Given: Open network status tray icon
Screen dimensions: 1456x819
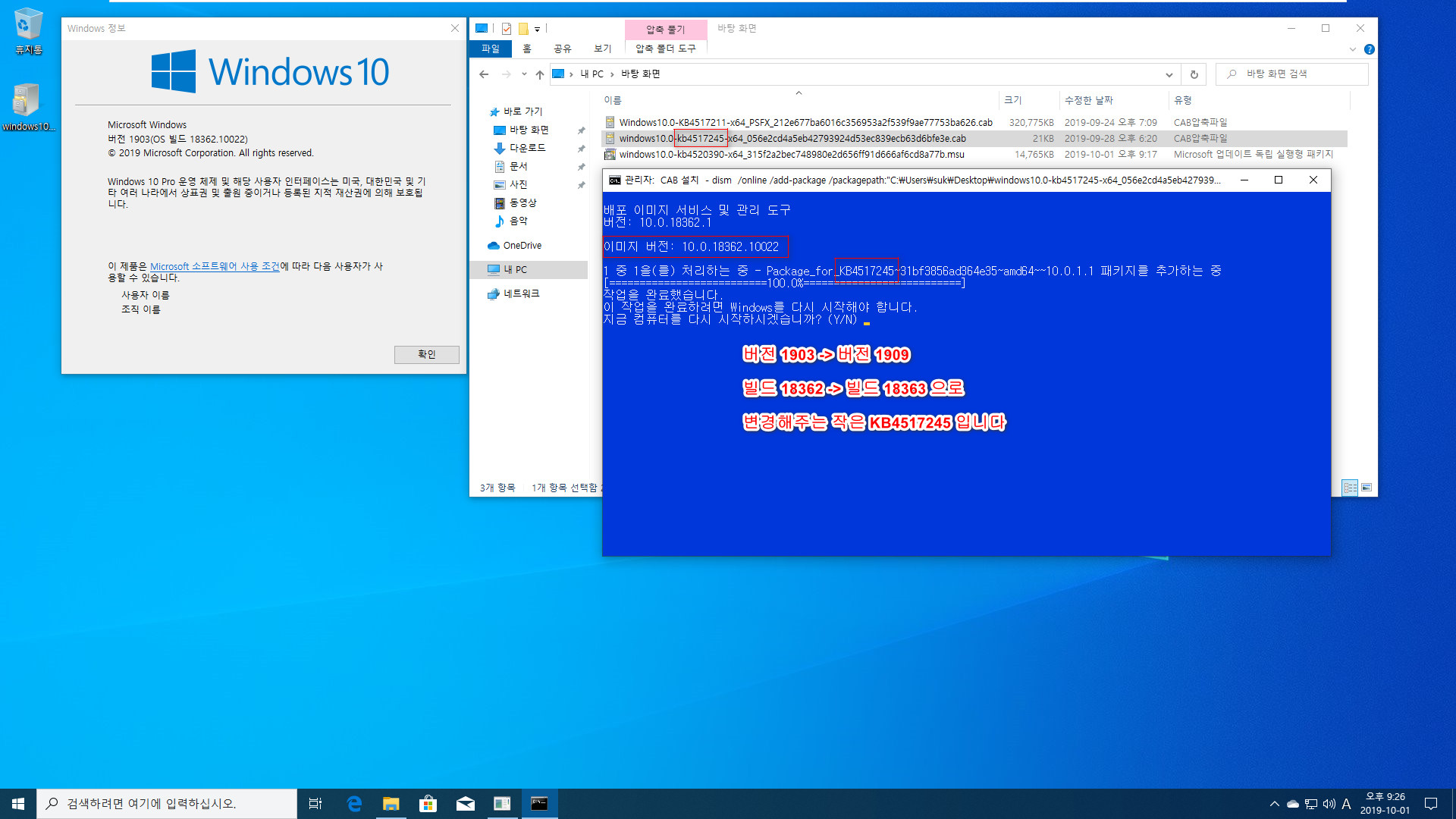Looking at the screenshot, I should pyautogui.click(x=1311, y=804).
